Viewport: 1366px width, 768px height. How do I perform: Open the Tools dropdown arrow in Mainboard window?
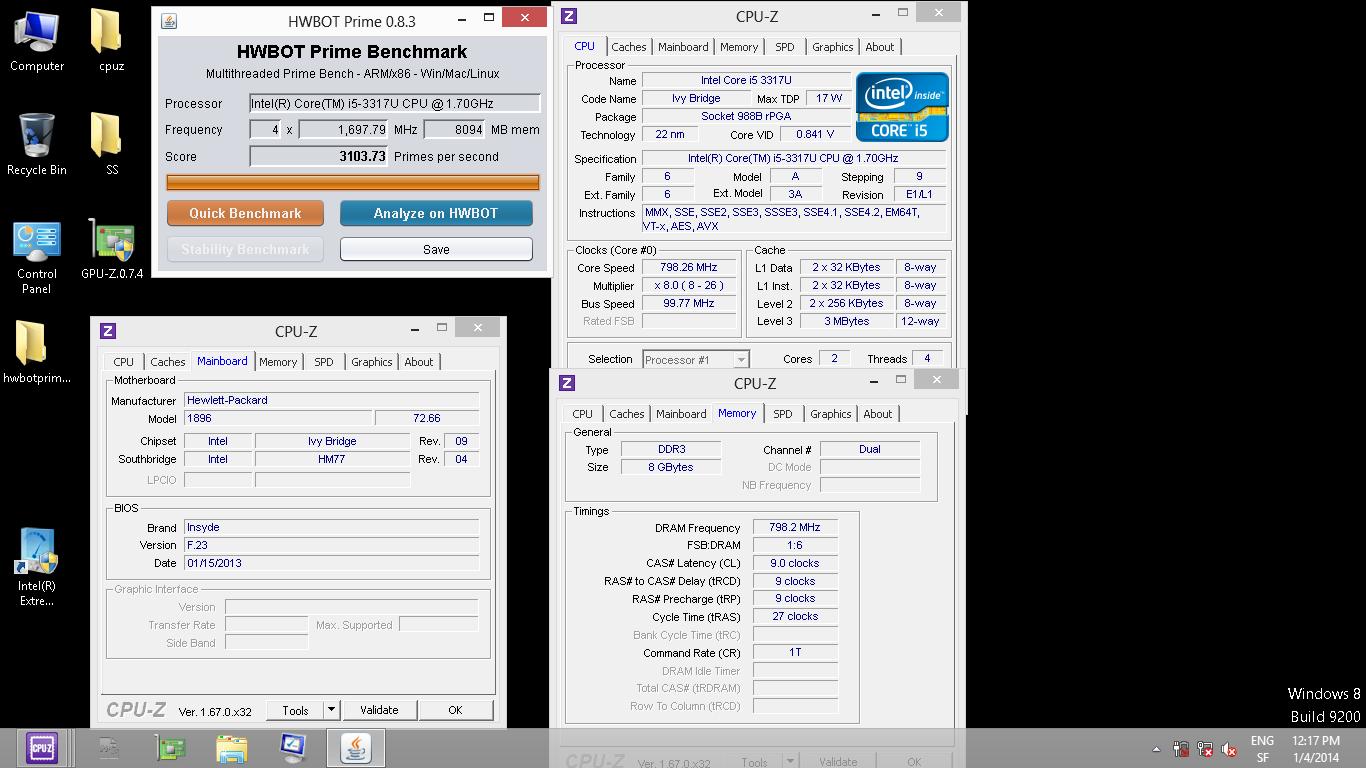coord(332,710)
